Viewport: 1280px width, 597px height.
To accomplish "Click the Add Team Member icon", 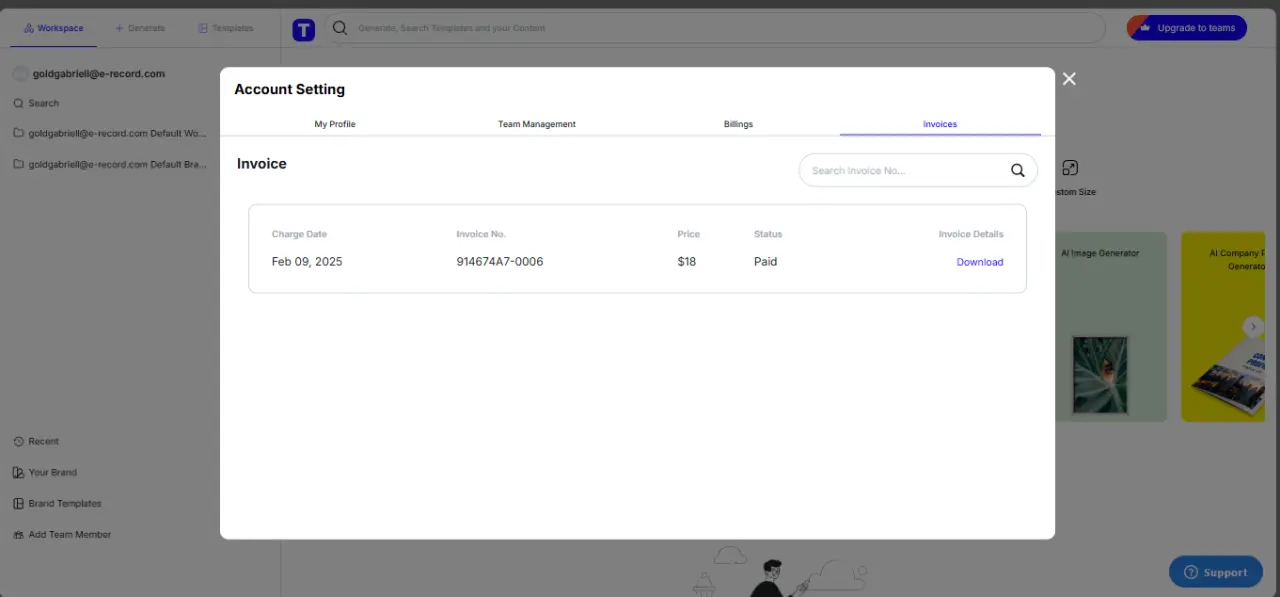I will point(19,534).
